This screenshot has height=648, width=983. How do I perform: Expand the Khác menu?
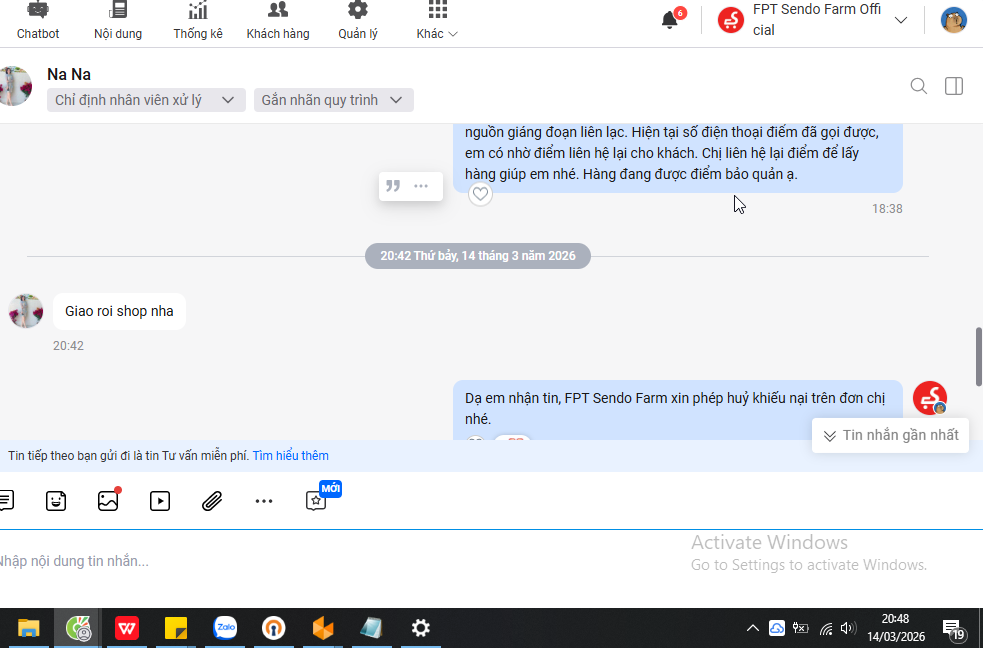(x=437, y=21)
